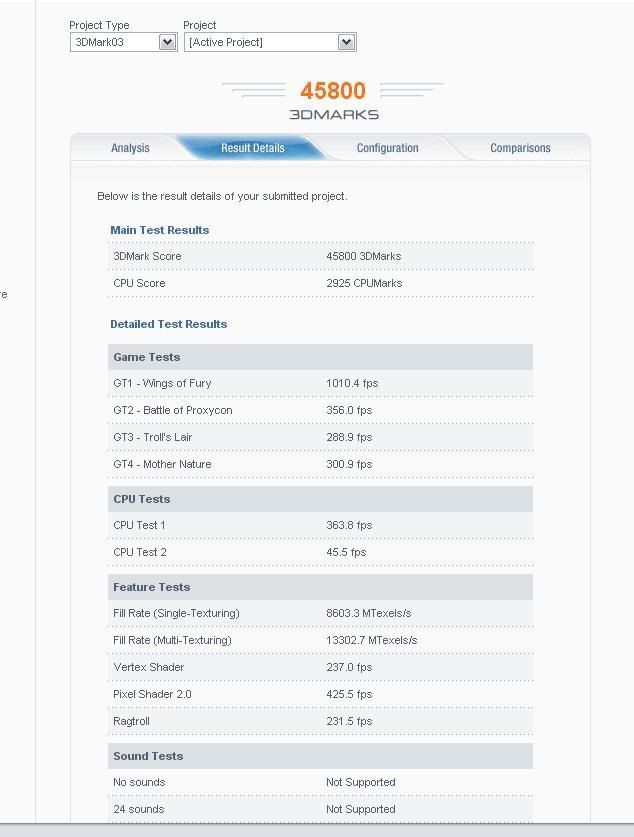Image resolution: width=634 pixels, height=837 pixels.
Task: Click the 8603.3 MTexels/s value
Action: [369, 613]
